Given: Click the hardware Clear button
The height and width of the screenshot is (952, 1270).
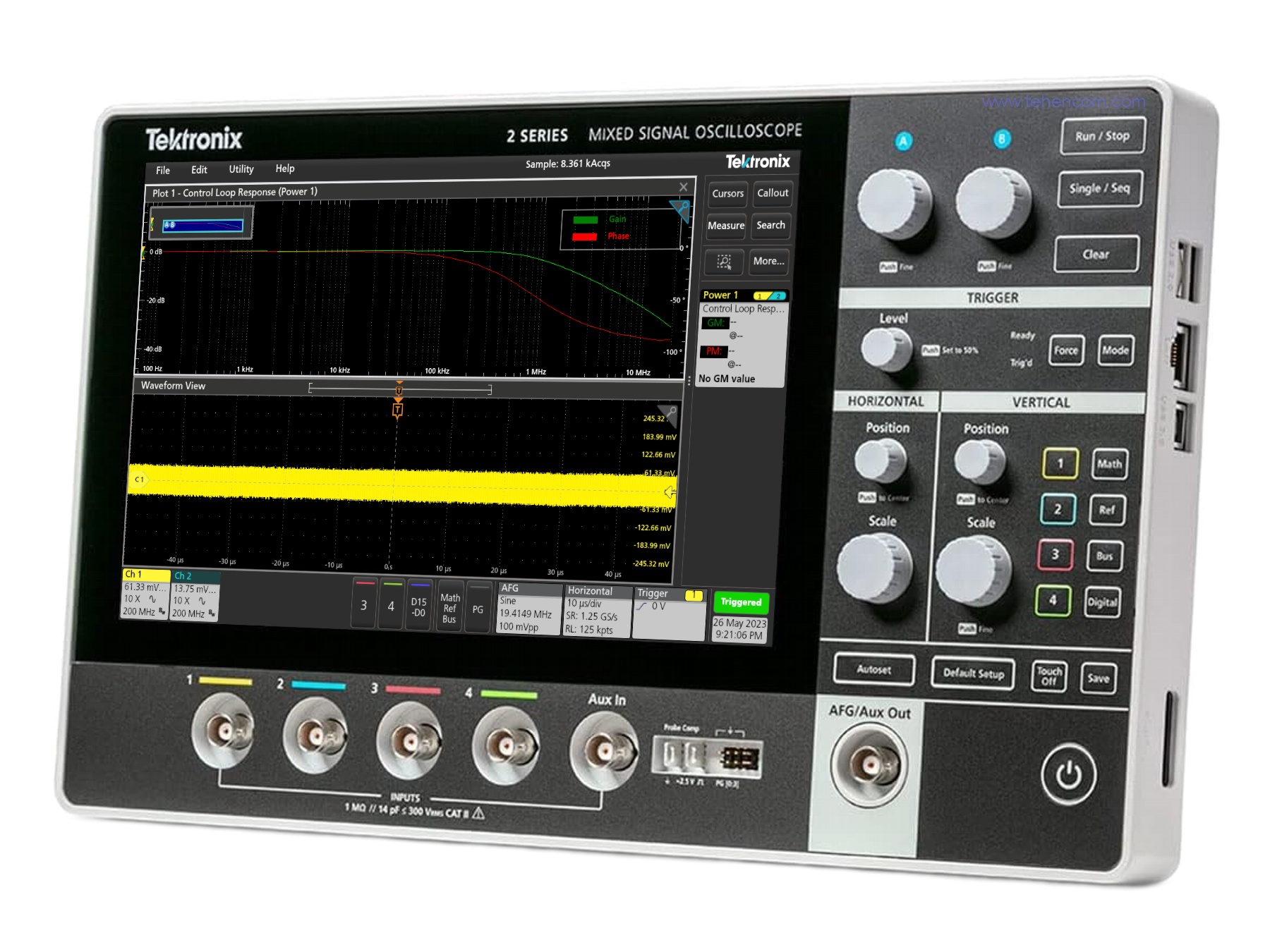Looking at the screenshot, I should point(1096,255).
